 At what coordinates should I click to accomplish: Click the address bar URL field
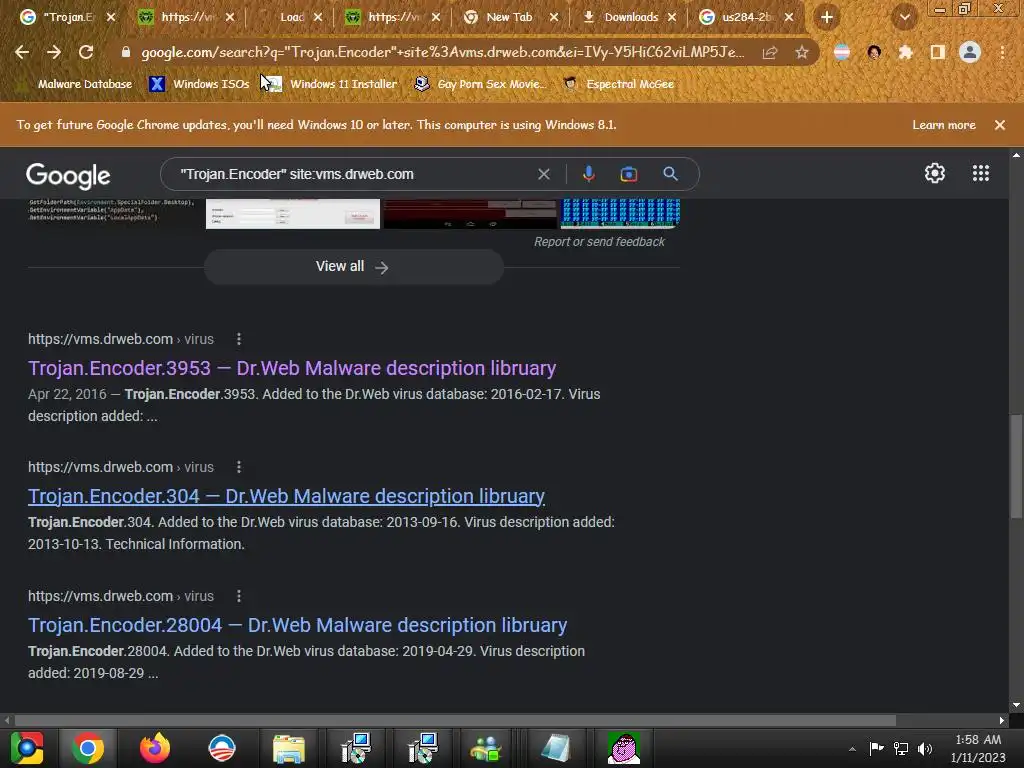pos(443,52)
